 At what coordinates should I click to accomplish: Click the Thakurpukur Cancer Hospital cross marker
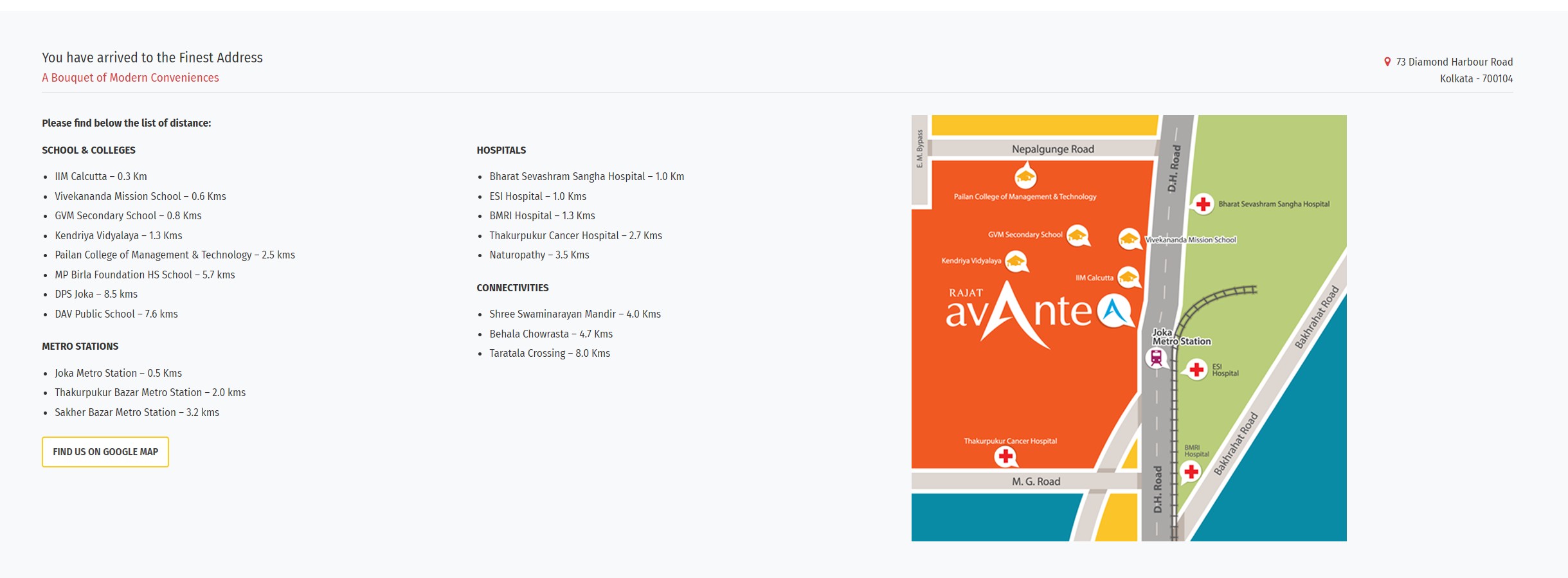point(1005,456)
